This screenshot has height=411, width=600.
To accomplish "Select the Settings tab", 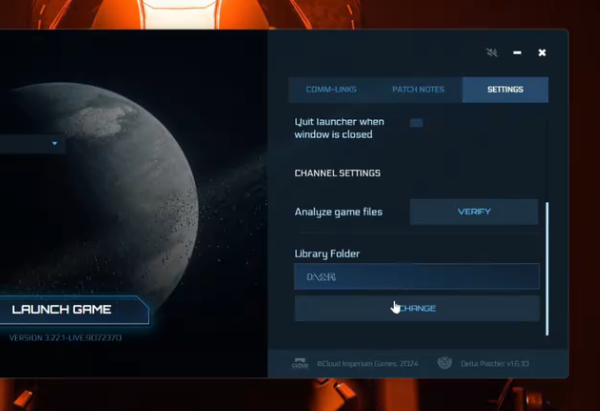I will (x=505, y=90).
